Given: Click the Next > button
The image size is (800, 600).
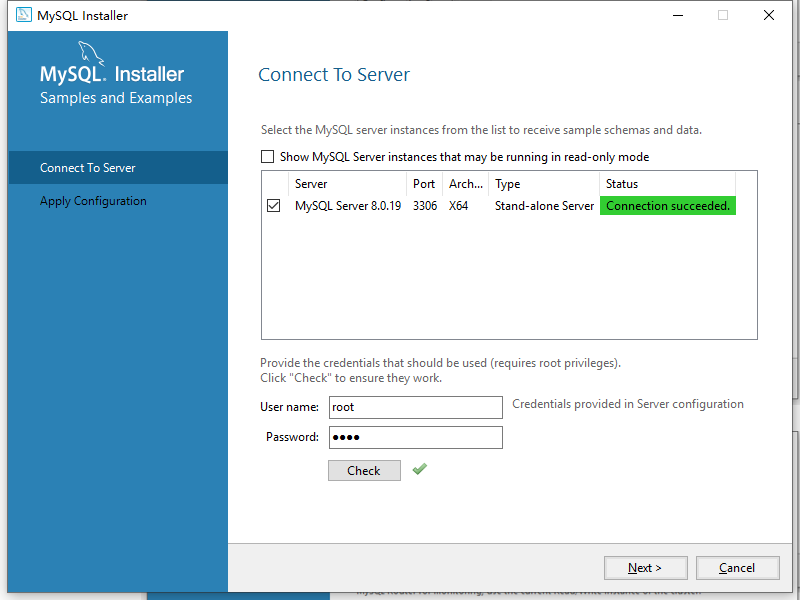Looking at the screenshot, I should pyautogui.click(x=645, y=568).
